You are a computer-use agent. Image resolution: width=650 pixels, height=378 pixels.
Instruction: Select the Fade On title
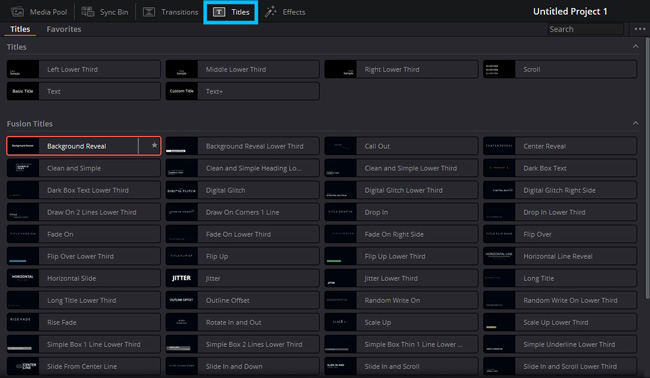click(84, 234)
